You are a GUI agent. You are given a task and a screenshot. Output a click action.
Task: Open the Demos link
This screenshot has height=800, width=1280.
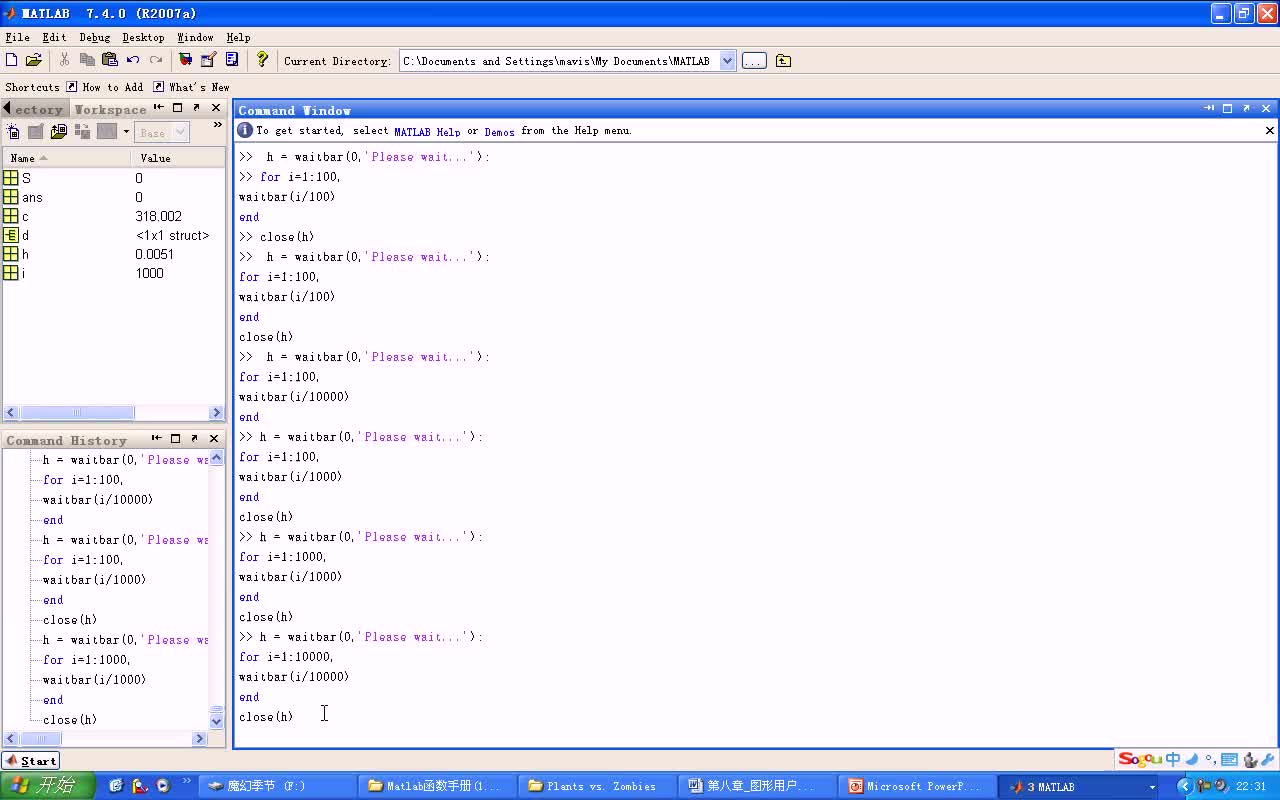(x=499, y=131)
